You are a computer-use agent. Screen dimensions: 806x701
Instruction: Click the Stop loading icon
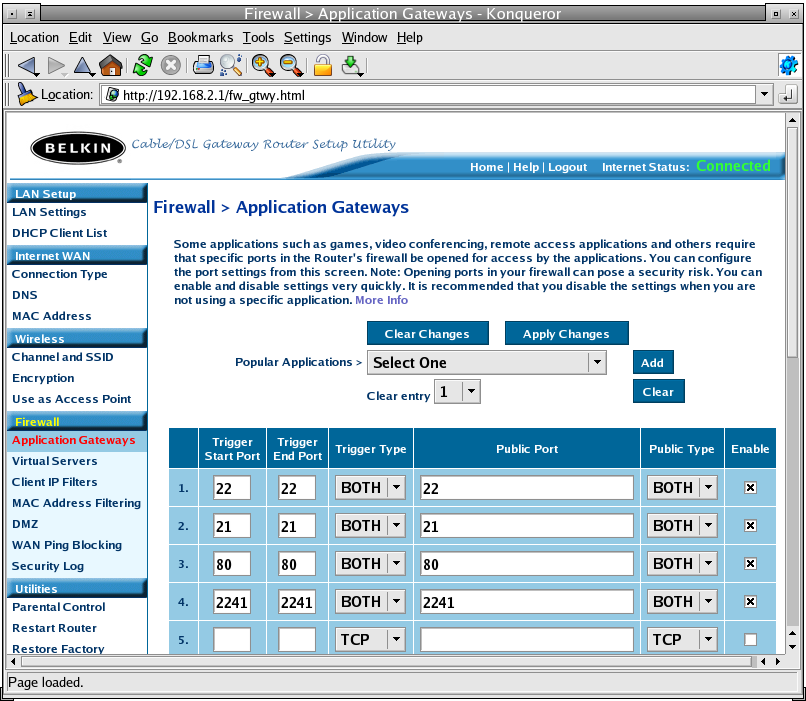(171, 66)
